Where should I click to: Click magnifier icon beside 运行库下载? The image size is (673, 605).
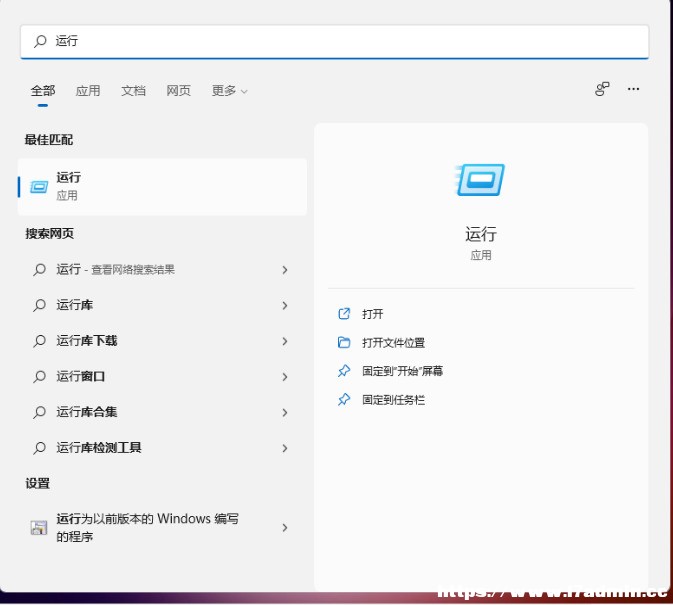39,341
